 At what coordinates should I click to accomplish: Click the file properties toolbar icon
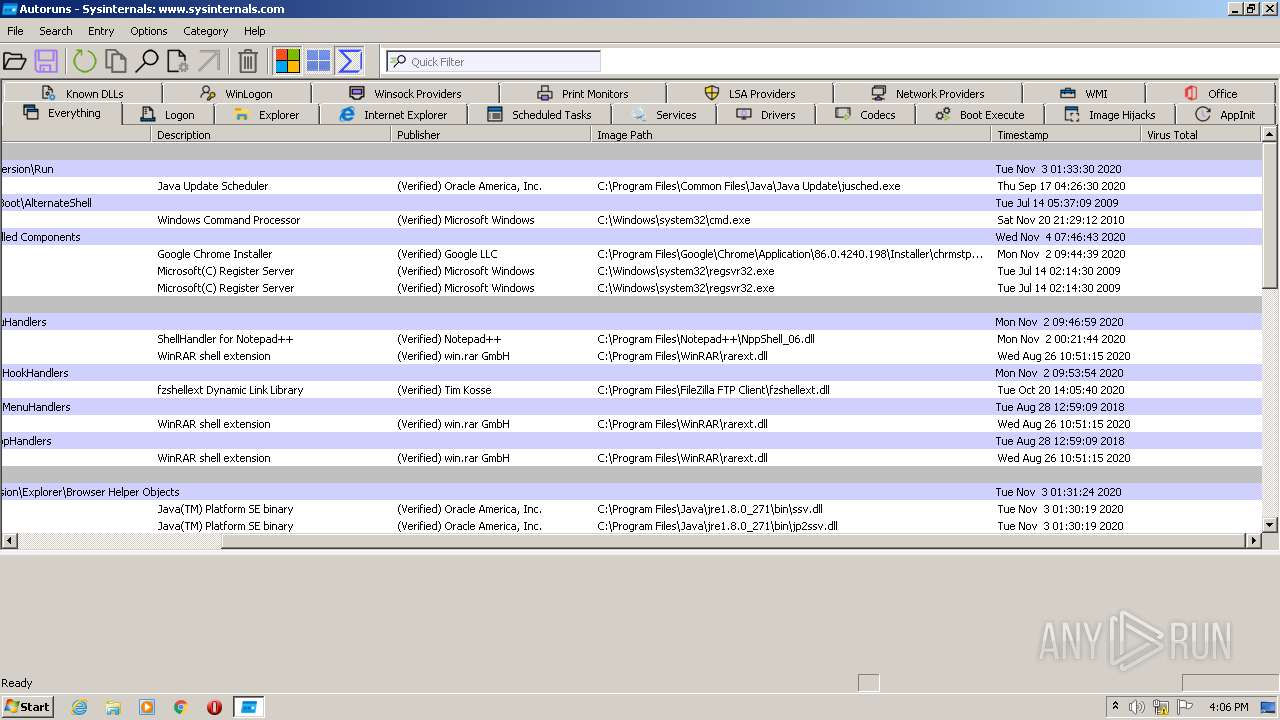(x=178, y=61)
